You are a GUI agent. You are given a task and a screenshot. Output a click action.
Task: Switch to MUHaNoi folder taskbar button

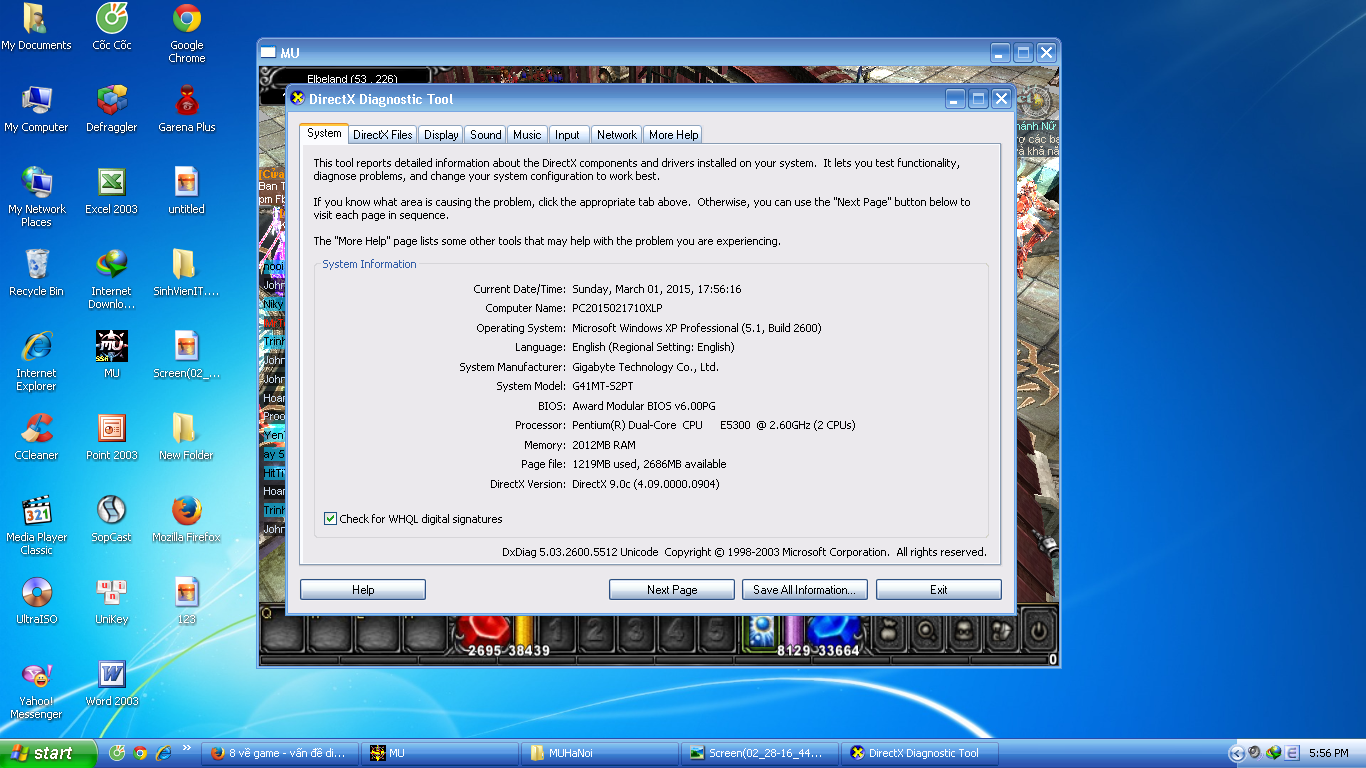pos(600,753)
